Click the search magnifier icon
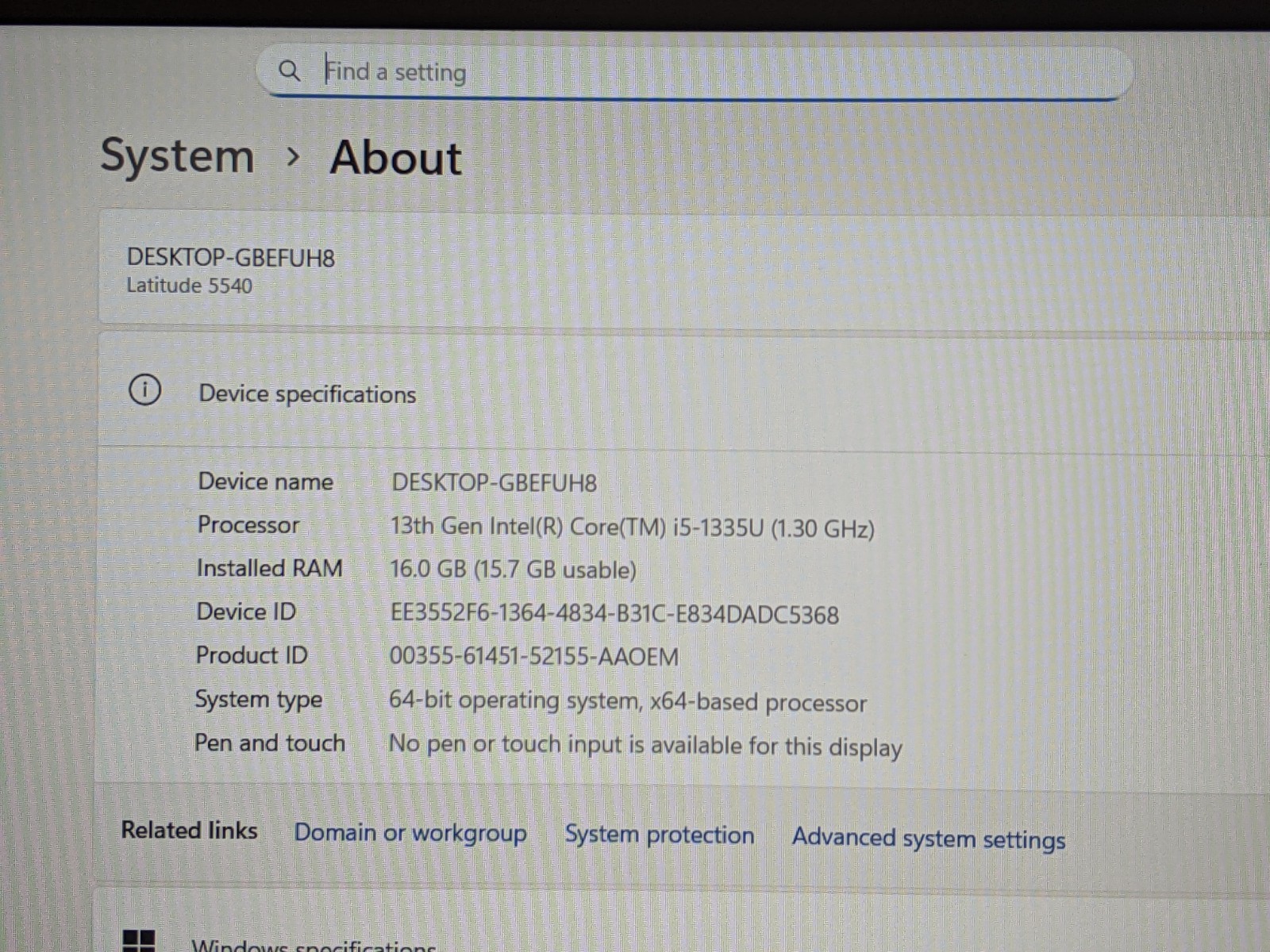 290,71
